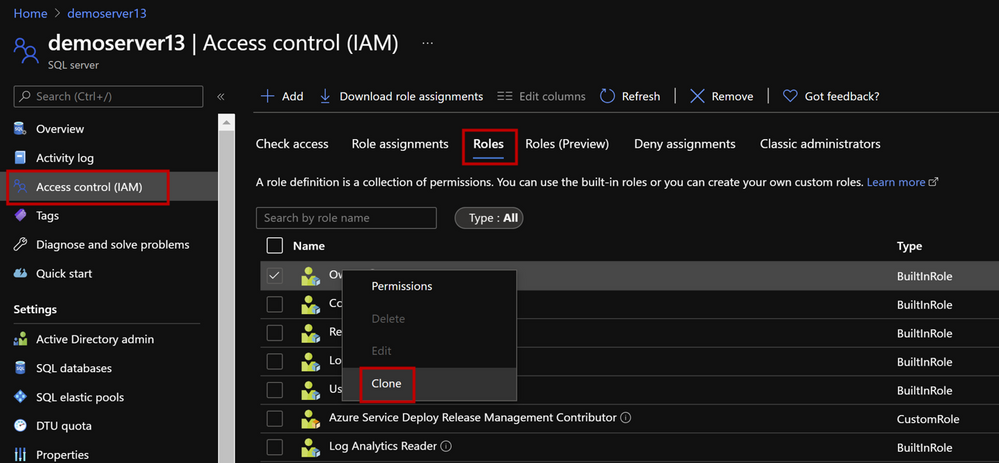
Task: Click the SQL databases icon
Action: pos(20,368)
